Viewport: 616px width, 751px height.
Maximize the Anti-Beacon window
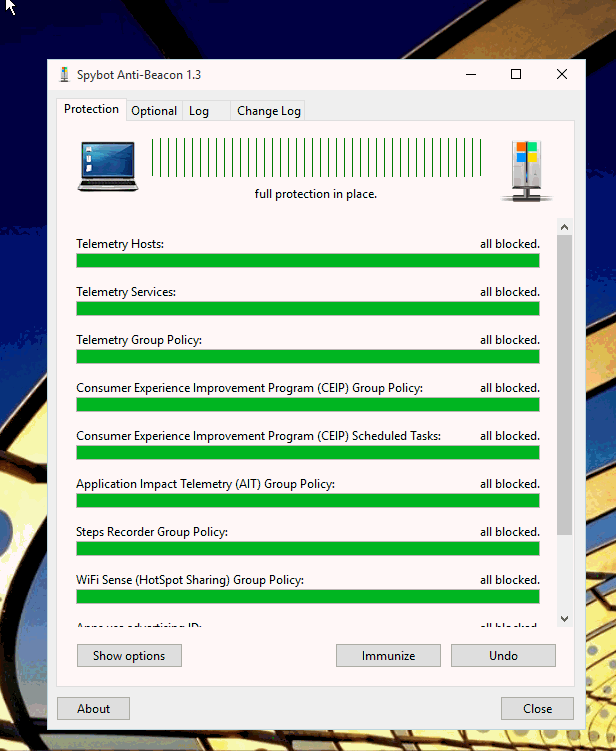[x=516, y=75]
